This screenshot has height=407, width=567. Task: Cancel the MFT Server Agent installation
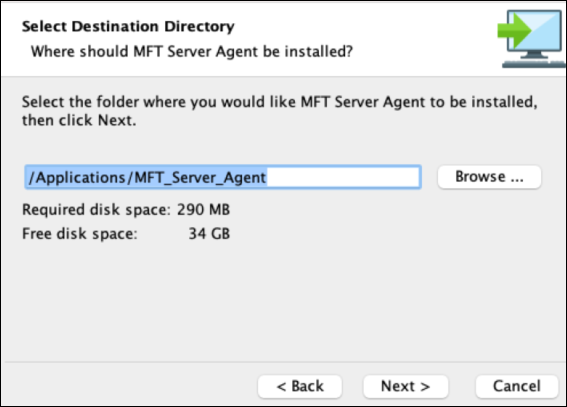pos(517,386)
